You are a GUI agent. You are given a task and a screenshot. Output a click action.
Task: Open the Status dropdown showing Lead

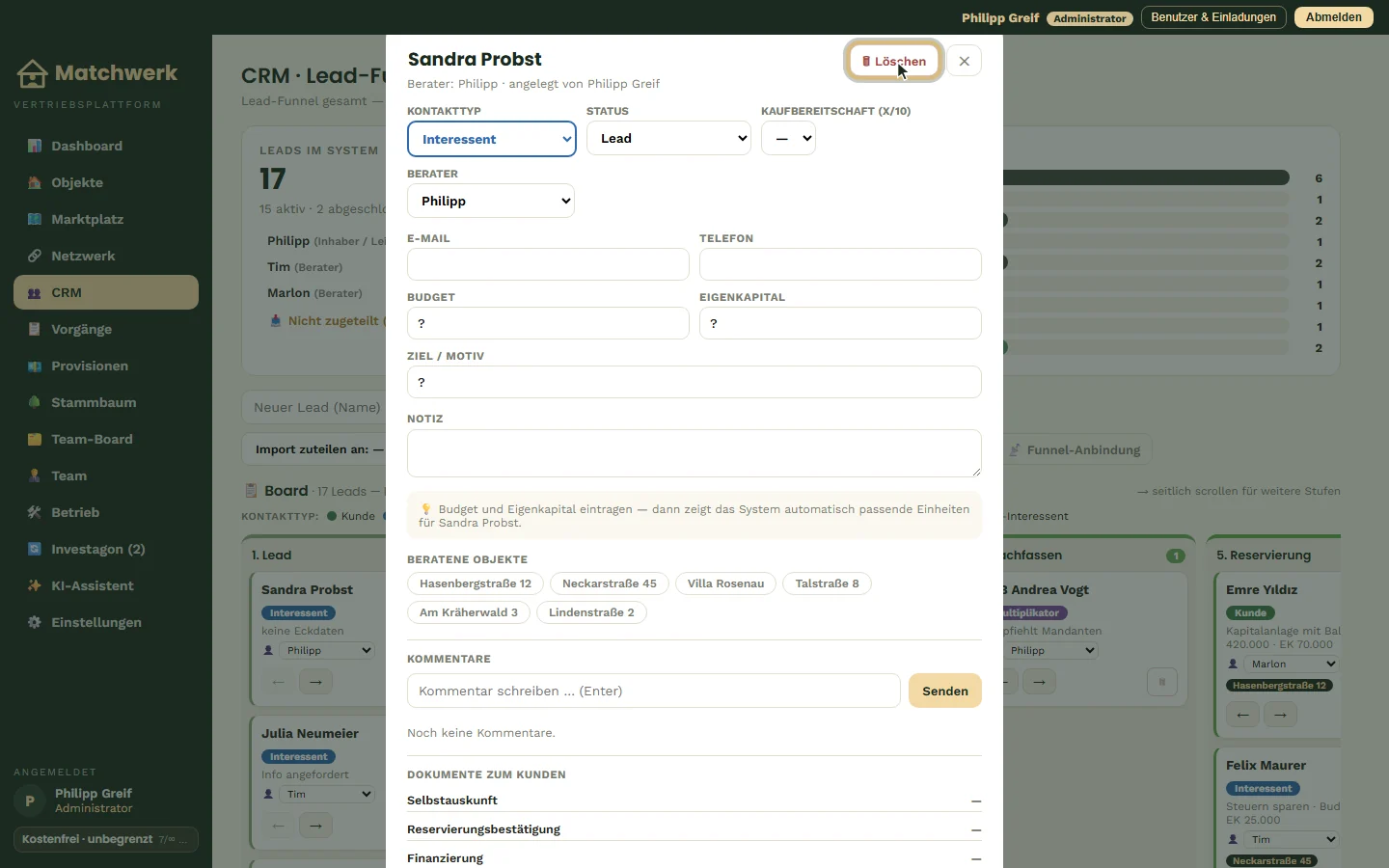point(668,138)
